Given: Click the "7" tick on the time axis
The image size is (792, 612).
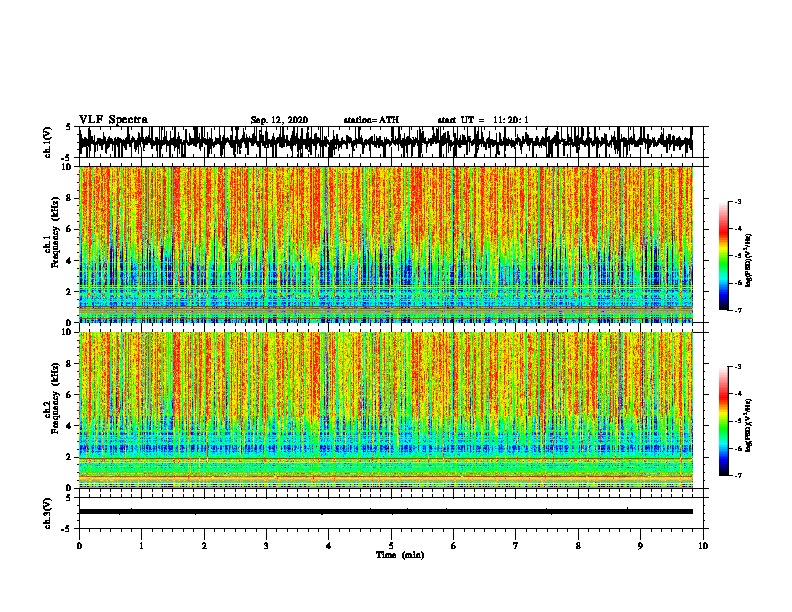Looking at the screenshot, I should [516, 546].
